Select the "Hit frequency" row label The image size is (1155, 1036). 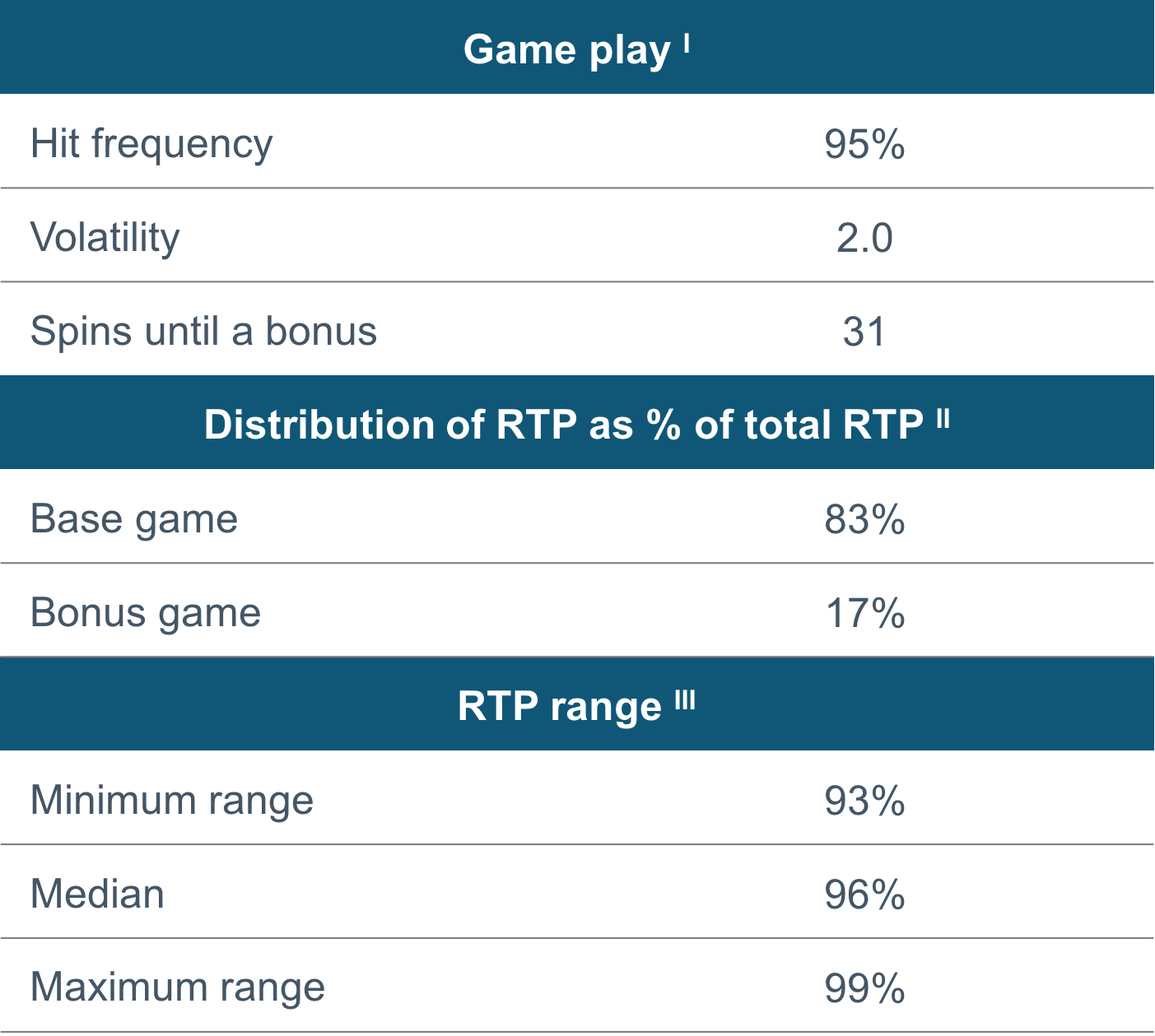(151, 144)
